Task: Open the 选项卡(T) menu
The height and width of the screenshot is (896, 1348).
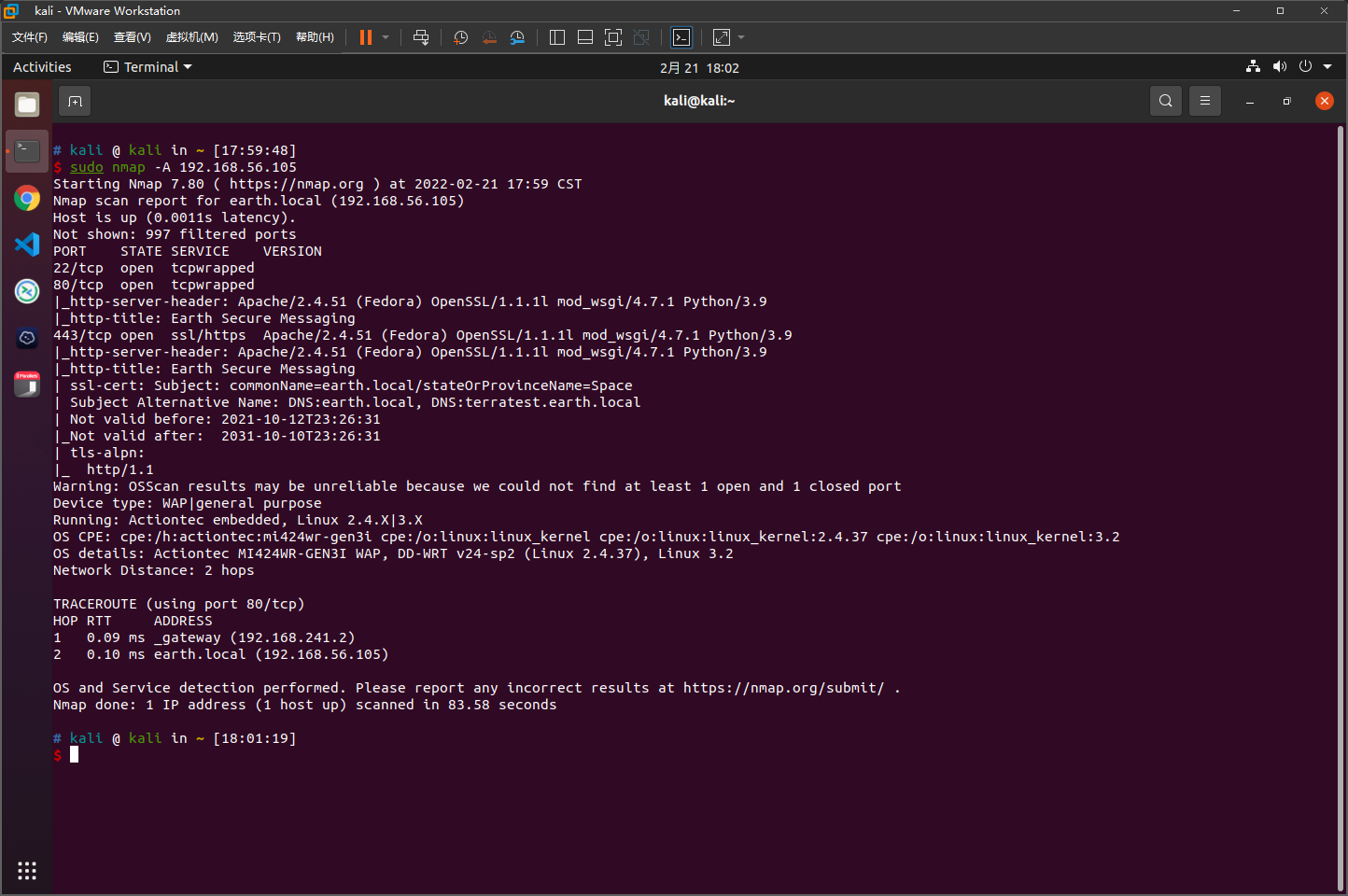Action: click(x=257, y=37)
